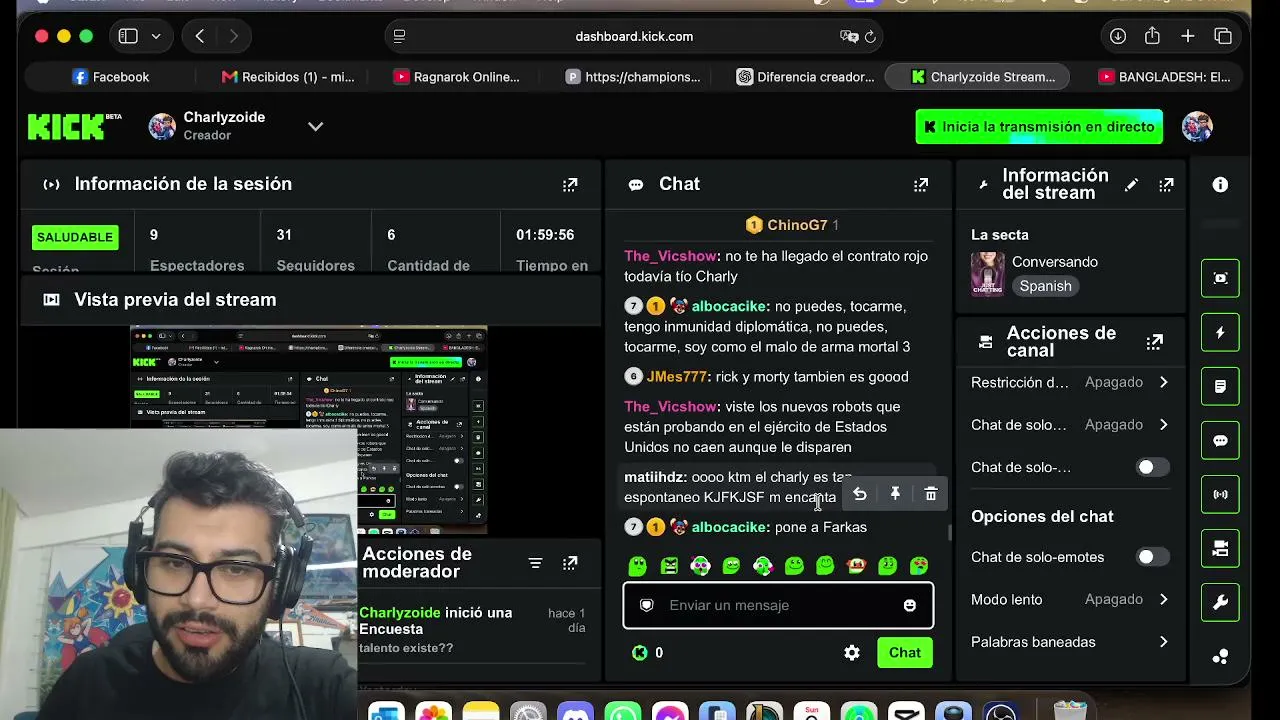1280x720 pixels.
Task: Edit the stream information with the pencil icon
Action: (x=1131, y=185)
